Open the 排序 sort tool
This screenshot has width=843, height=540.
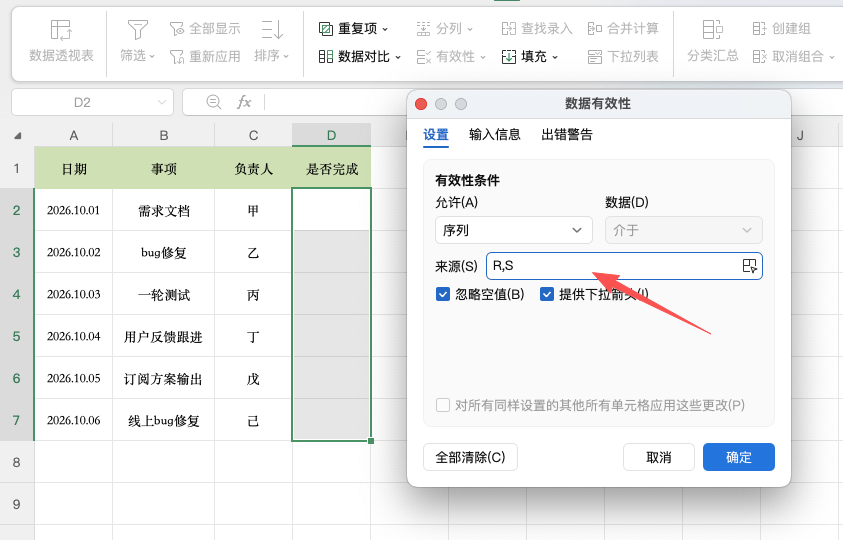(x=272, y=41)
